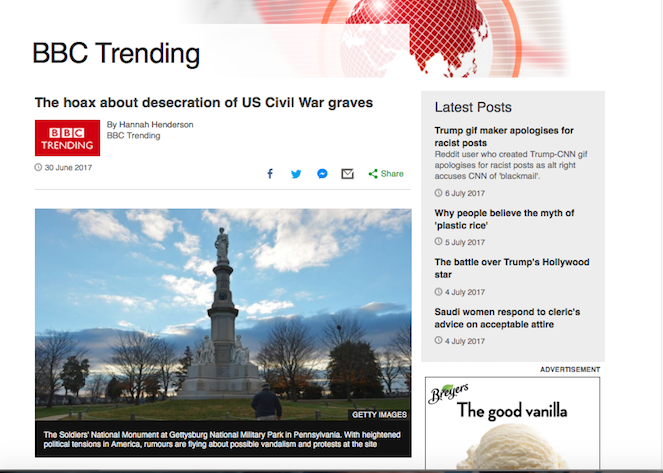Click the BBC Trending byline under author
Screen dimensions: 663x473
point(133,136)
